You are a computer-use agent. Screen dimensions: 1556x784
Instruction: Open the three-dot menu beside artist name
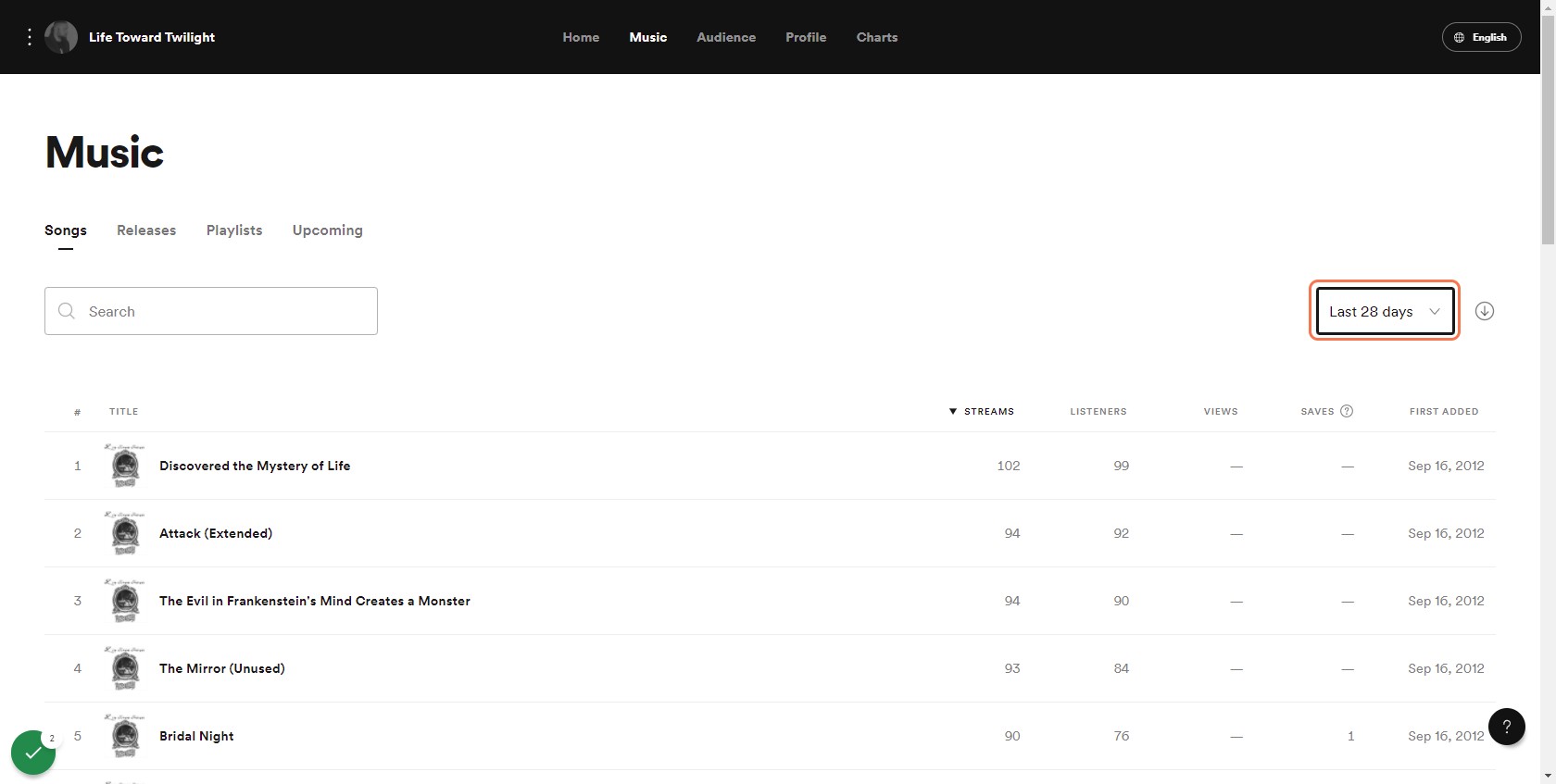coord(30,37)
